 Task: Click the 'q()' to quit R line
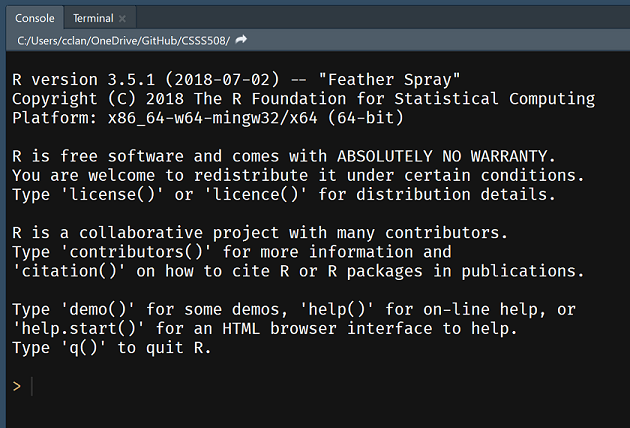112,348
